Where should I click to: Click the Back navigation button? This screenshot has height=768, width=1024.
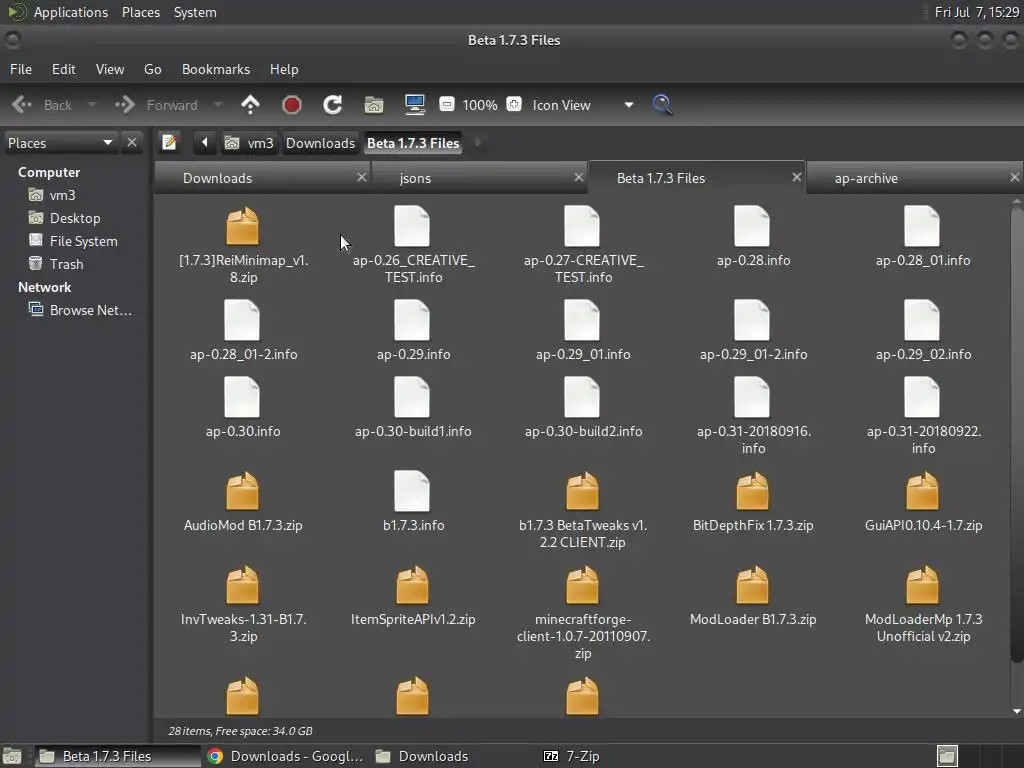coord(42,104)
